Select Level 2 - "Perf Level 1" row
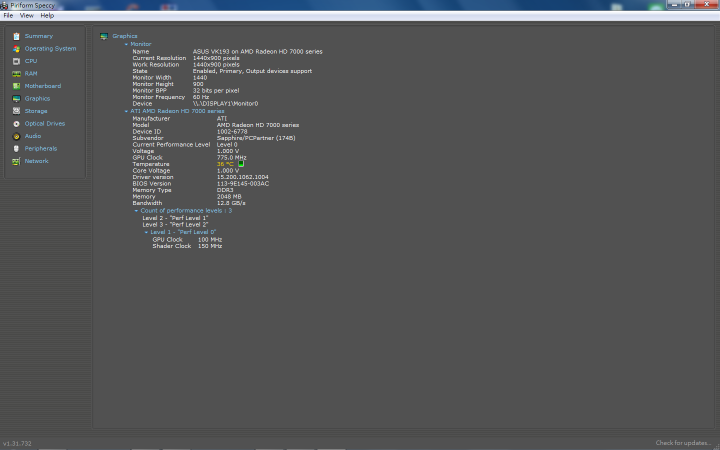 [x=175, y=218]
